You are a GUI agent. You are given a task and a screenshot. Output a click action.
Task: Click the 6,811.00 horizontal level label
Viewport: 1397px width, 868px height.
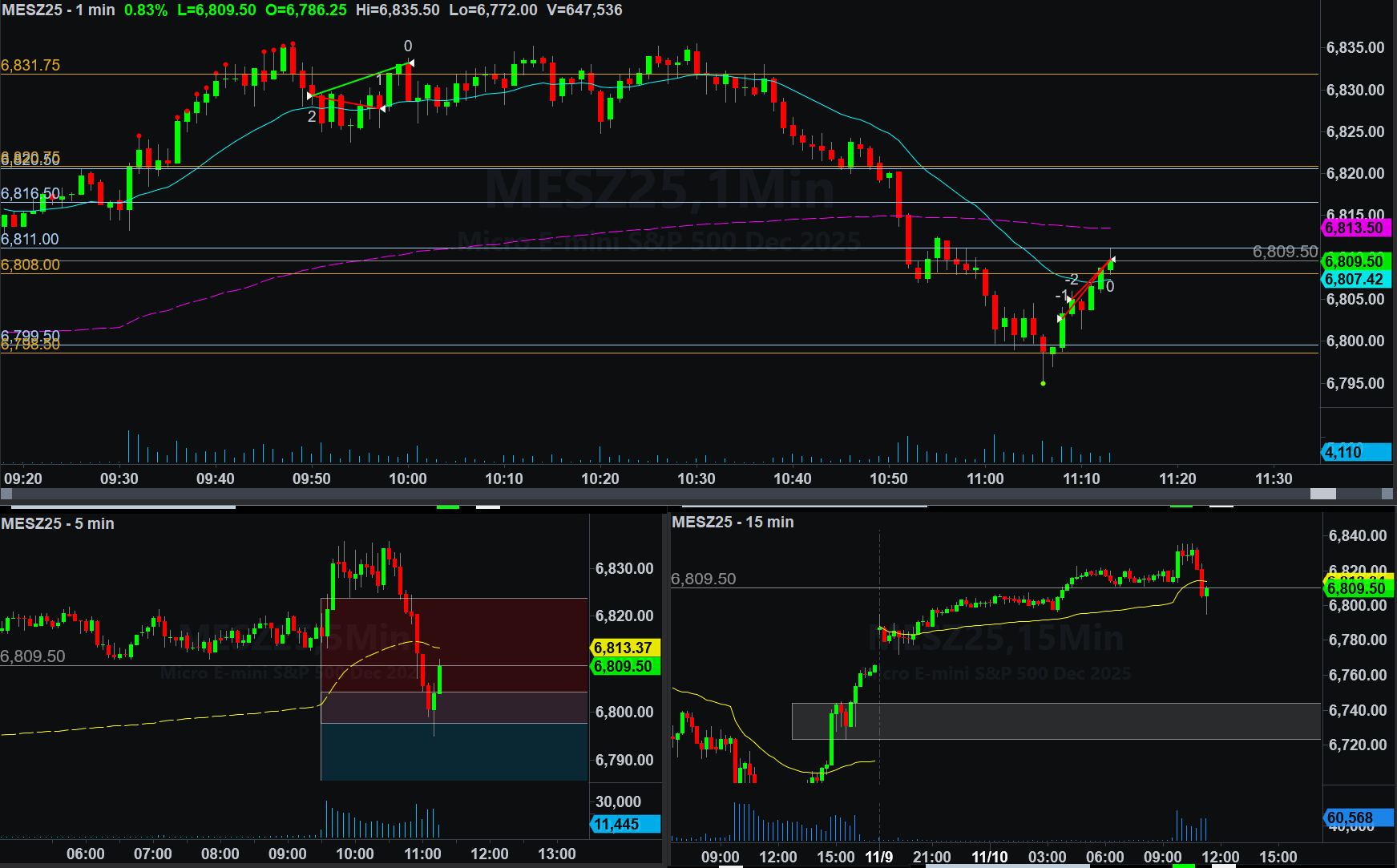[30, 239]
